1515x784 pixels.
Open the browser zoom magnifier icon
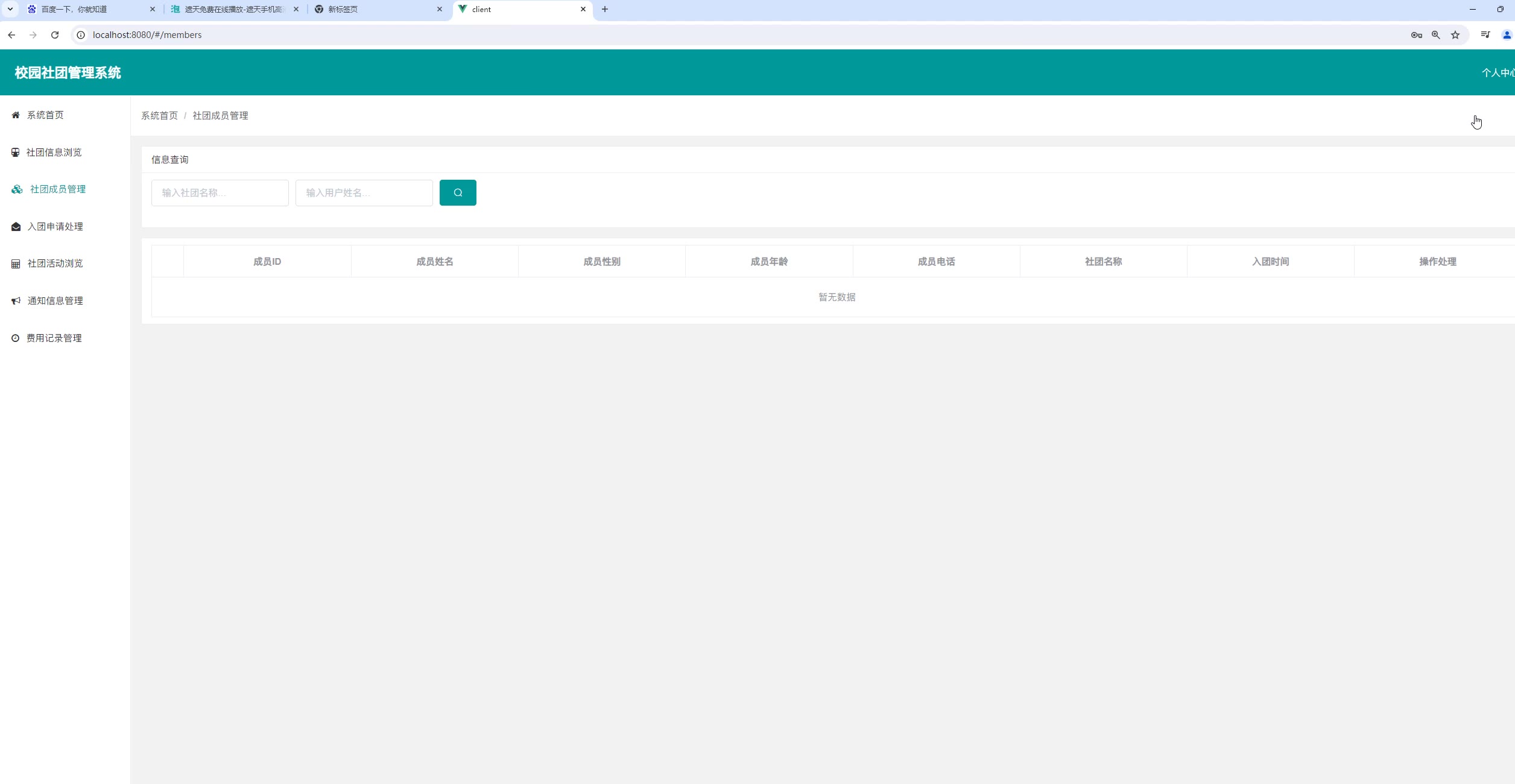(x=1436, y=35)
